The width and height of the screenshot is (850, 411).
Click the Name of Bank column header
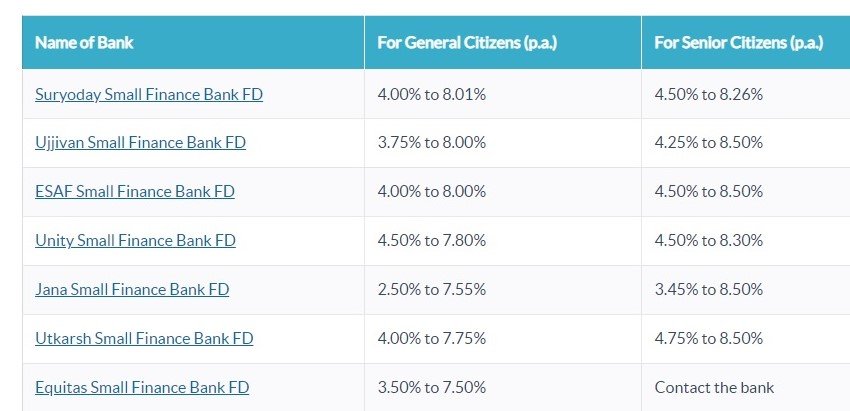point(84,43)
